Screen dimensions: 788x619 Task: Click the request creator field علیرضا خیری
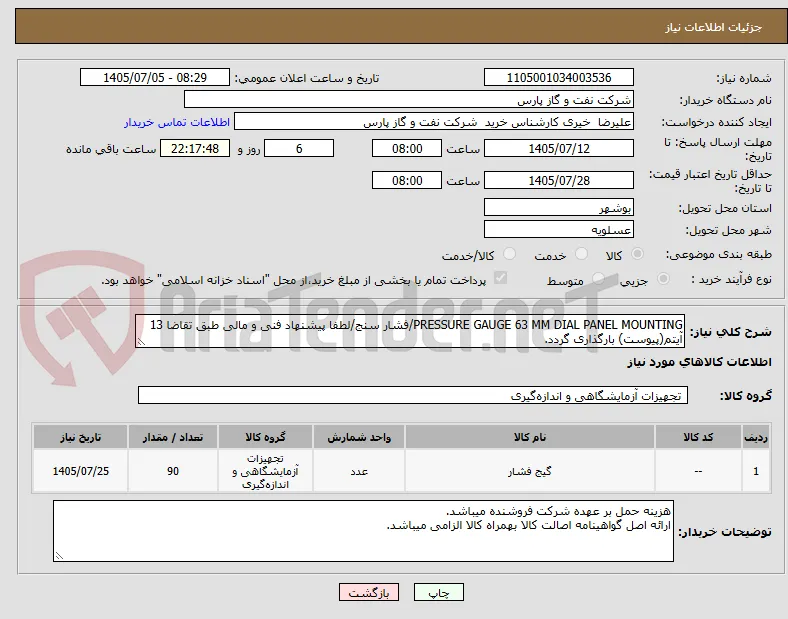(434, 122)
